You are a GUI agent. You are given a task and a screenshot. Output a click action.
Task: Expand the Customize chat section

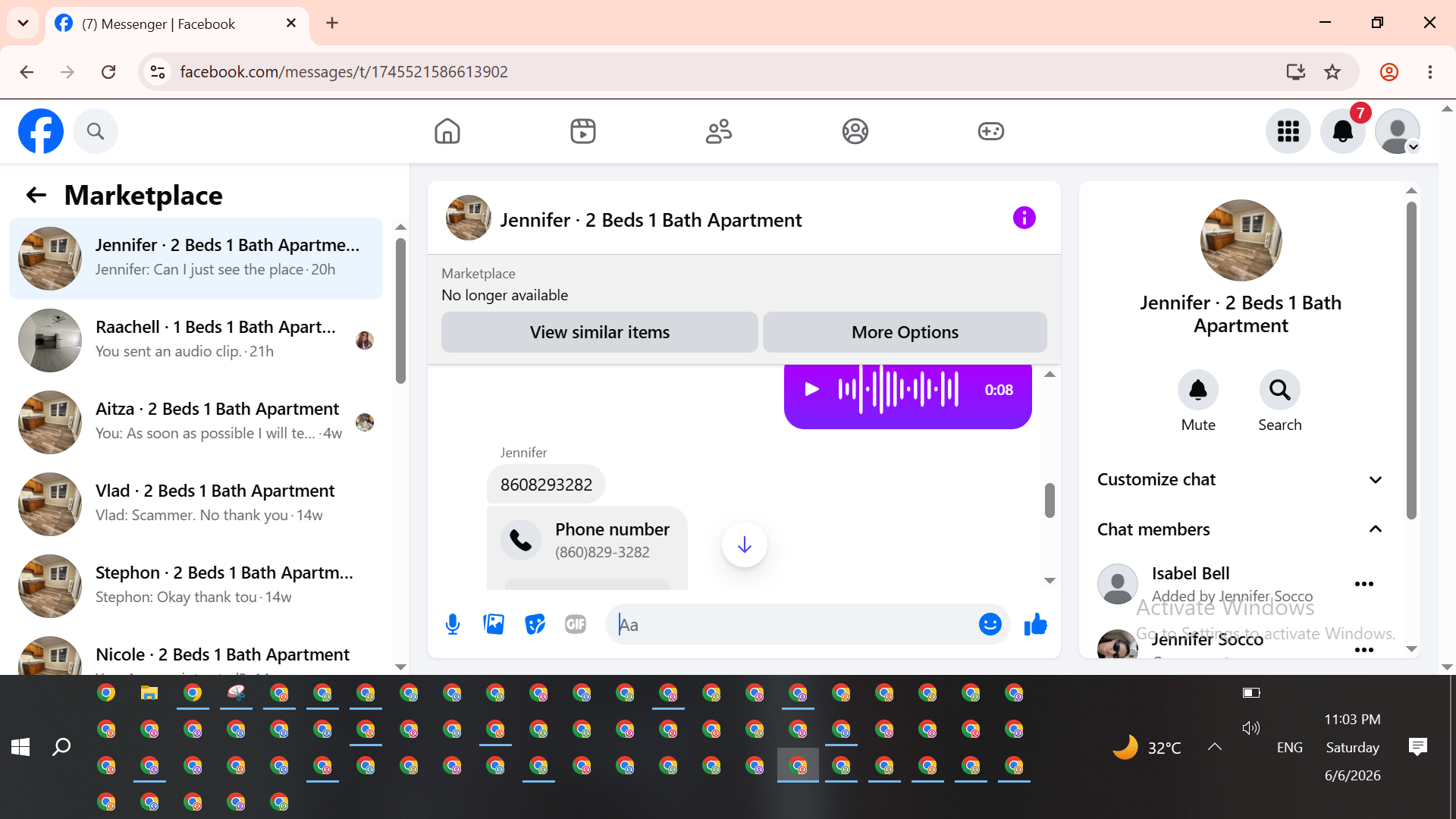point(1241,479)
